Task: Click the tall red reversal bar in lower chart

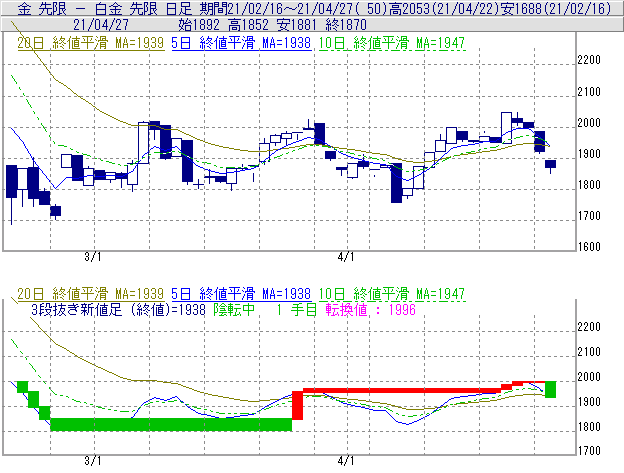Action: click(x=297, y=405)
